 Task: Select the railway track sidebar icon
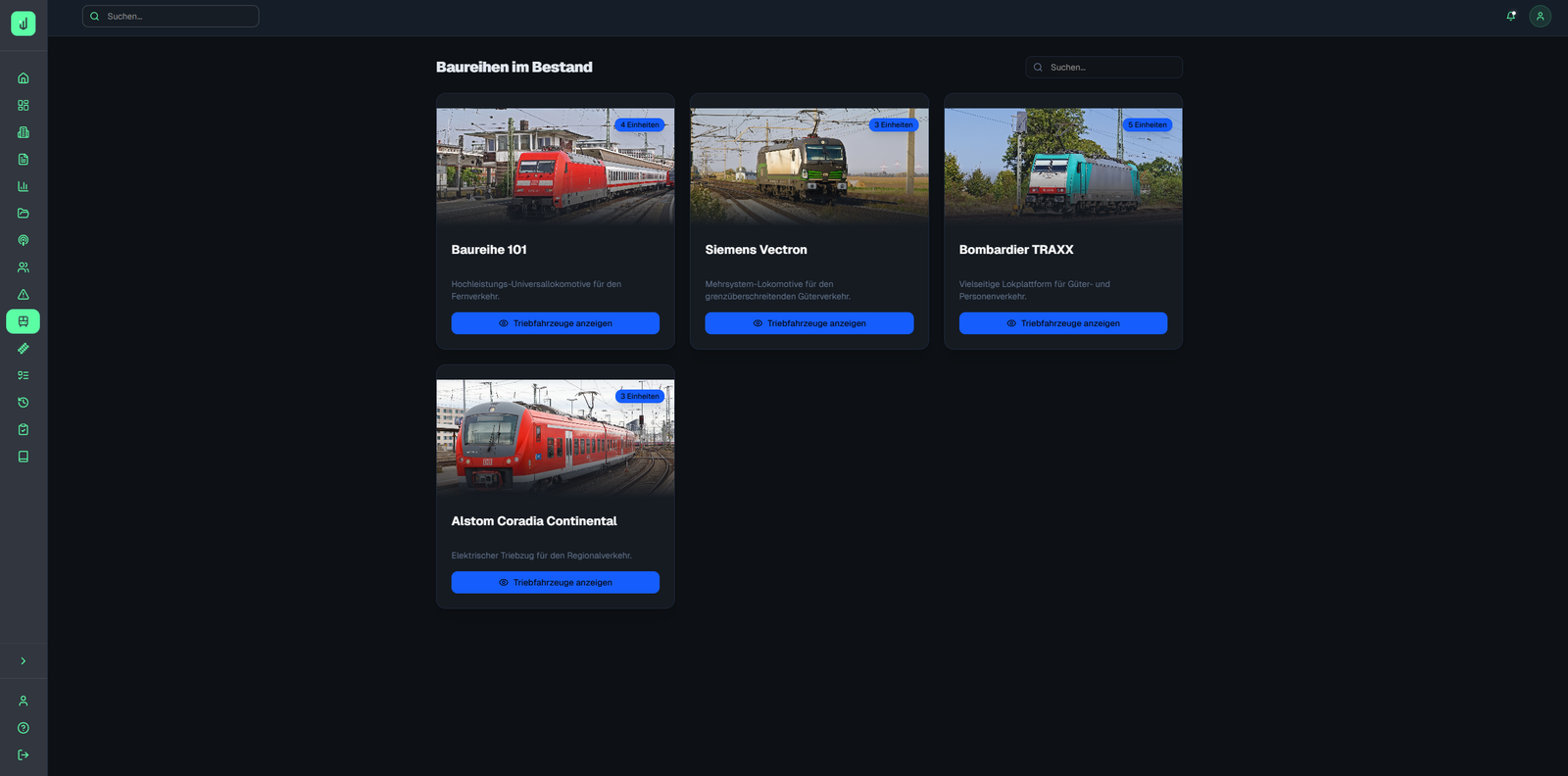pos(24,349)
